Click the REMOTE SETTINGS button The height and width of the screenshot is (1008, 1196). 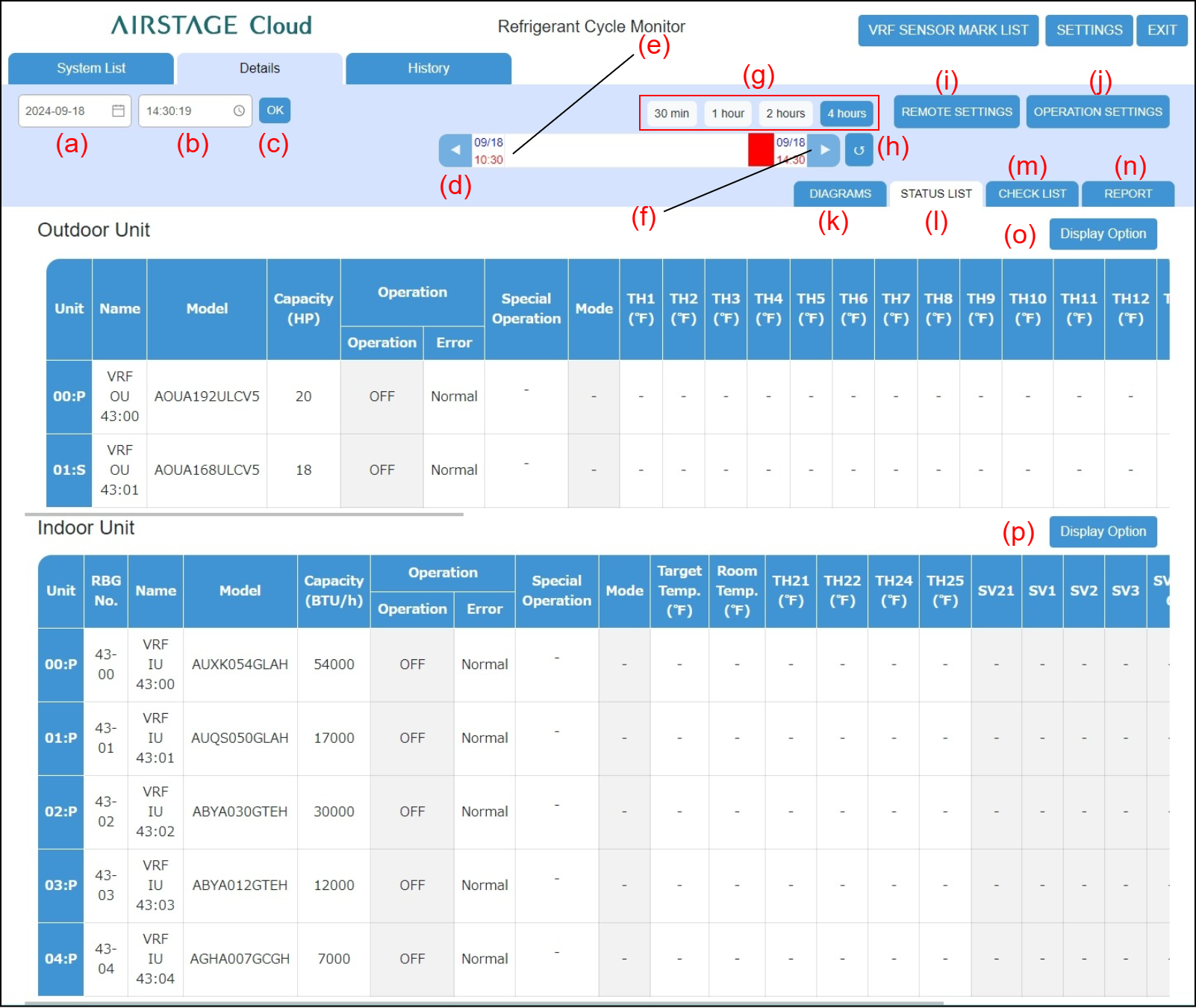coord(957,112)
